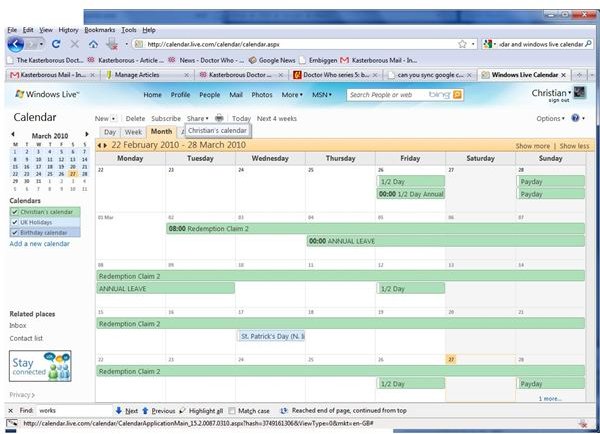Open the Options dropdown
This screenshot has width=600, height=434.
[x=550, y=119]
